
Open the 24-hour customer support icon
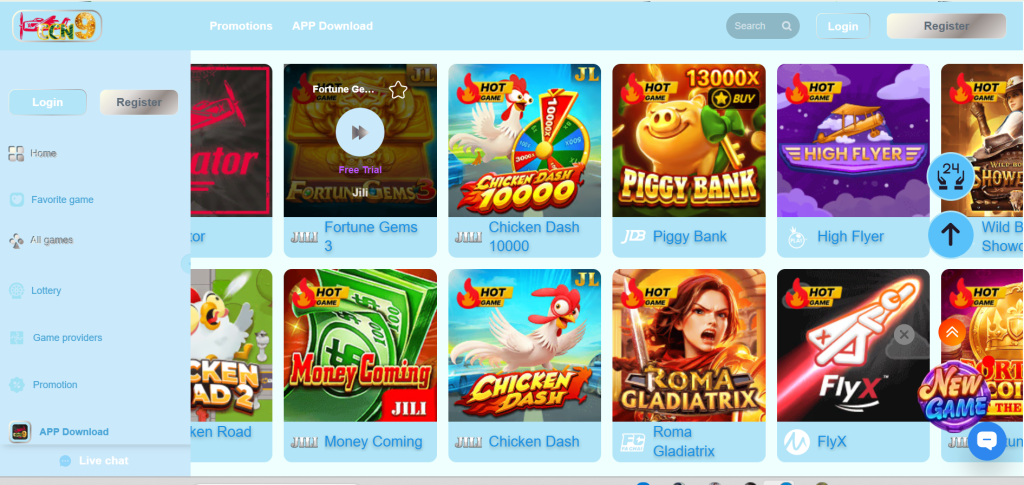point(950,176)
